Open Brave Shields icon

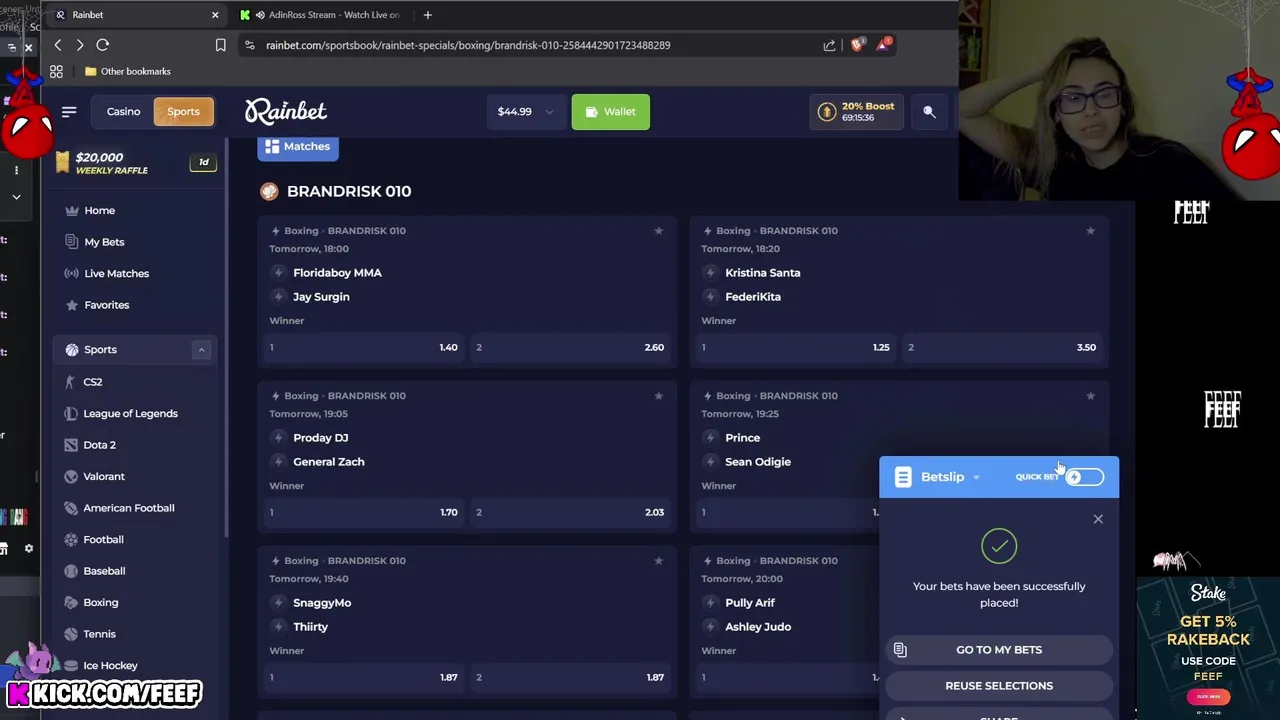[857, 45]
